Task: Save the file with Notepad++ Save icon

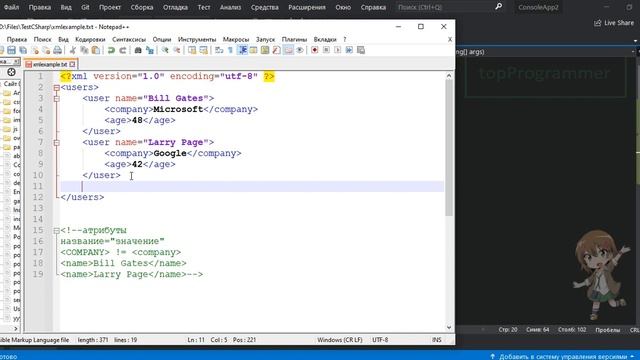Action: (11, 50)
